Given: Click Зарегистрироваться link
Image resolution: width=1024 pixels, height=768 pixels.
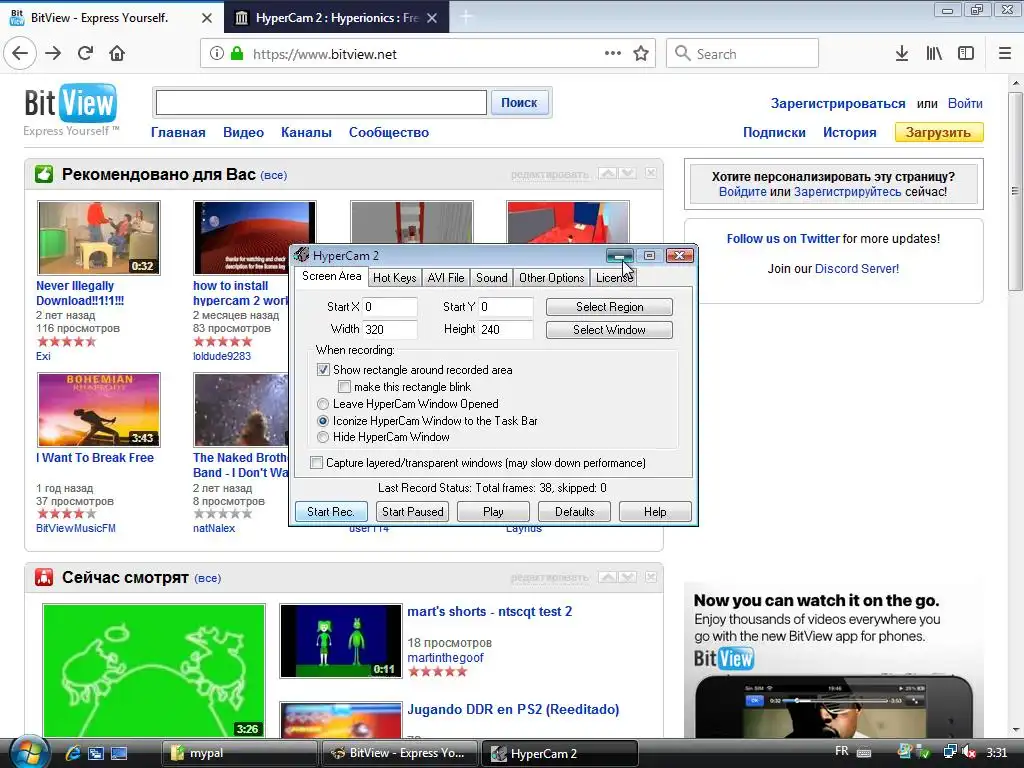Looking at the screenshot, I should coord(838,103).
